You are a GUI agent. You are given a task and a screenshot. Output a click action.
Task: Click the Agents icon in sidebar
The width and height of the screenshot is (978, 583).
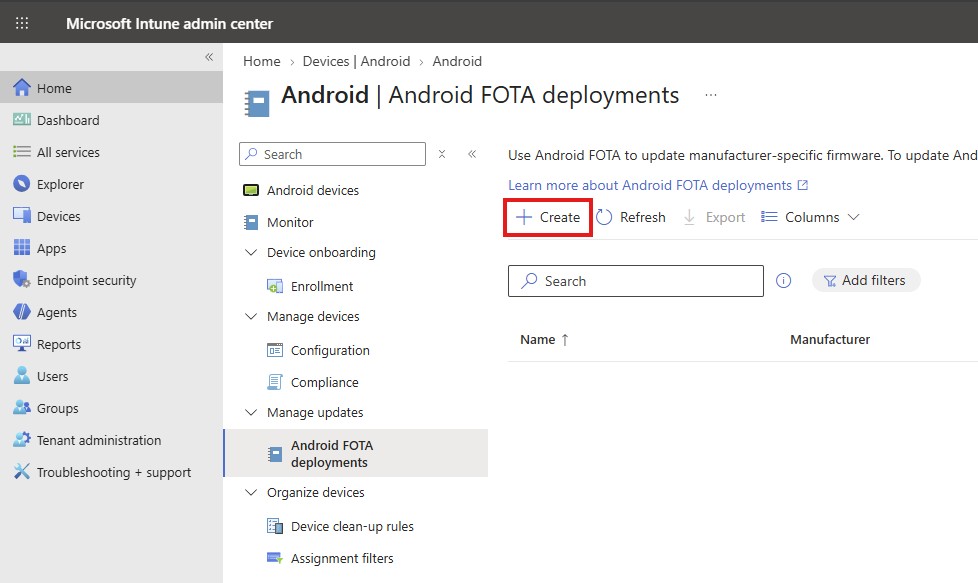click(22, 312)
